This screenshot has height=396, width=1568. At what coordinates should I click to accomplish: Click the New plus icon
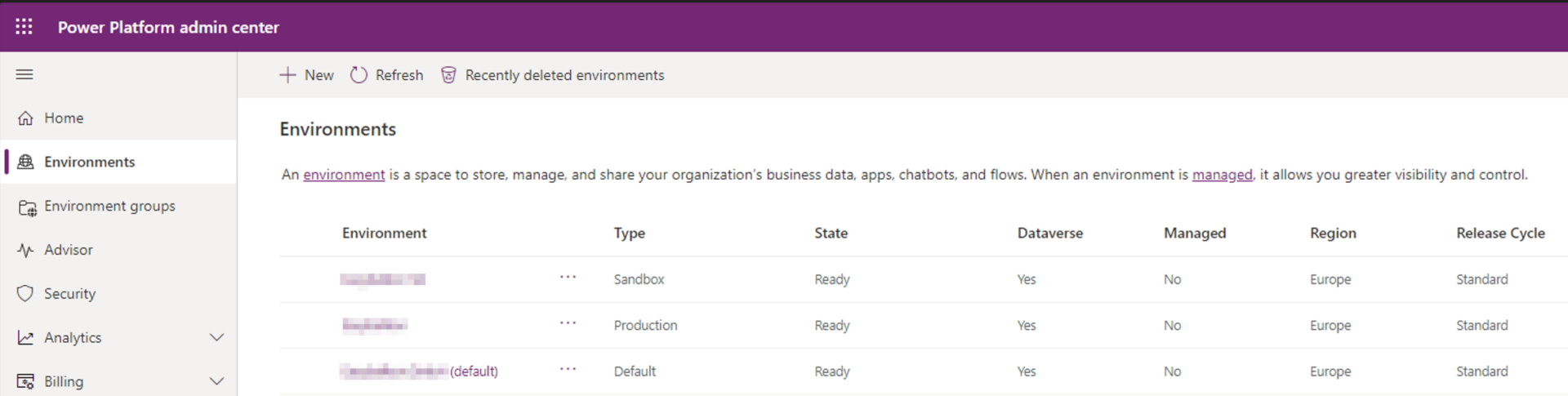pos(287,75)
